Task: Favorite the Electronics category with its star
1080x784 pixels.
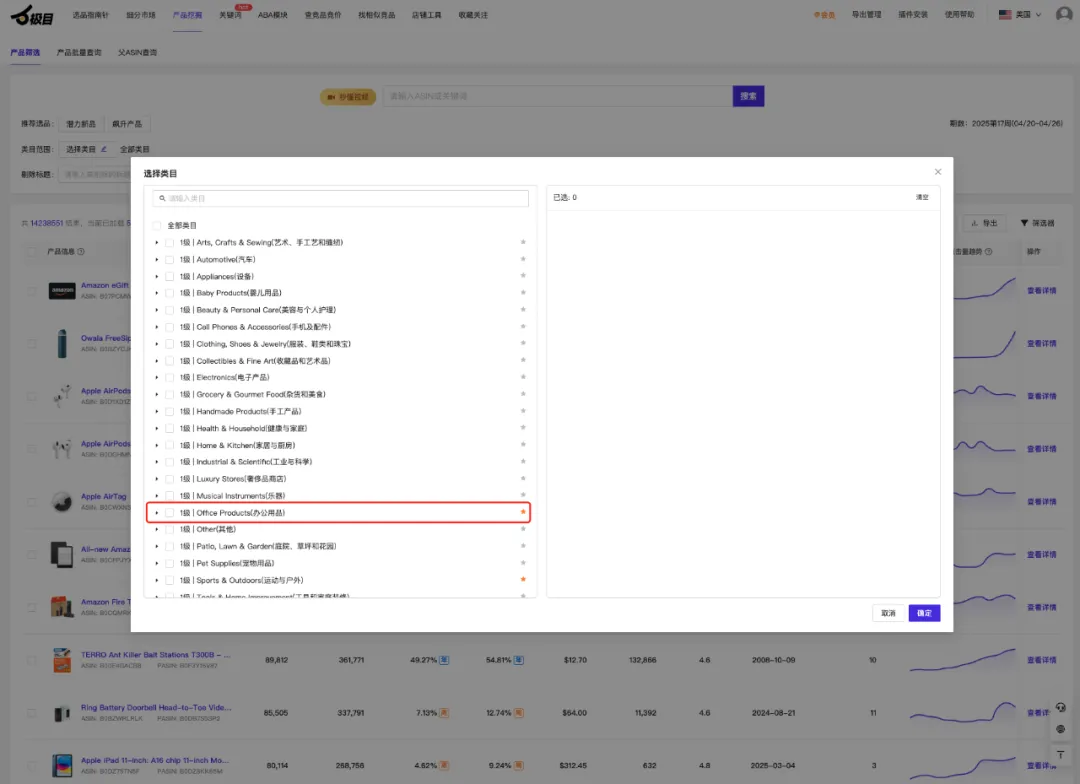Action: [x=523, y=377]
